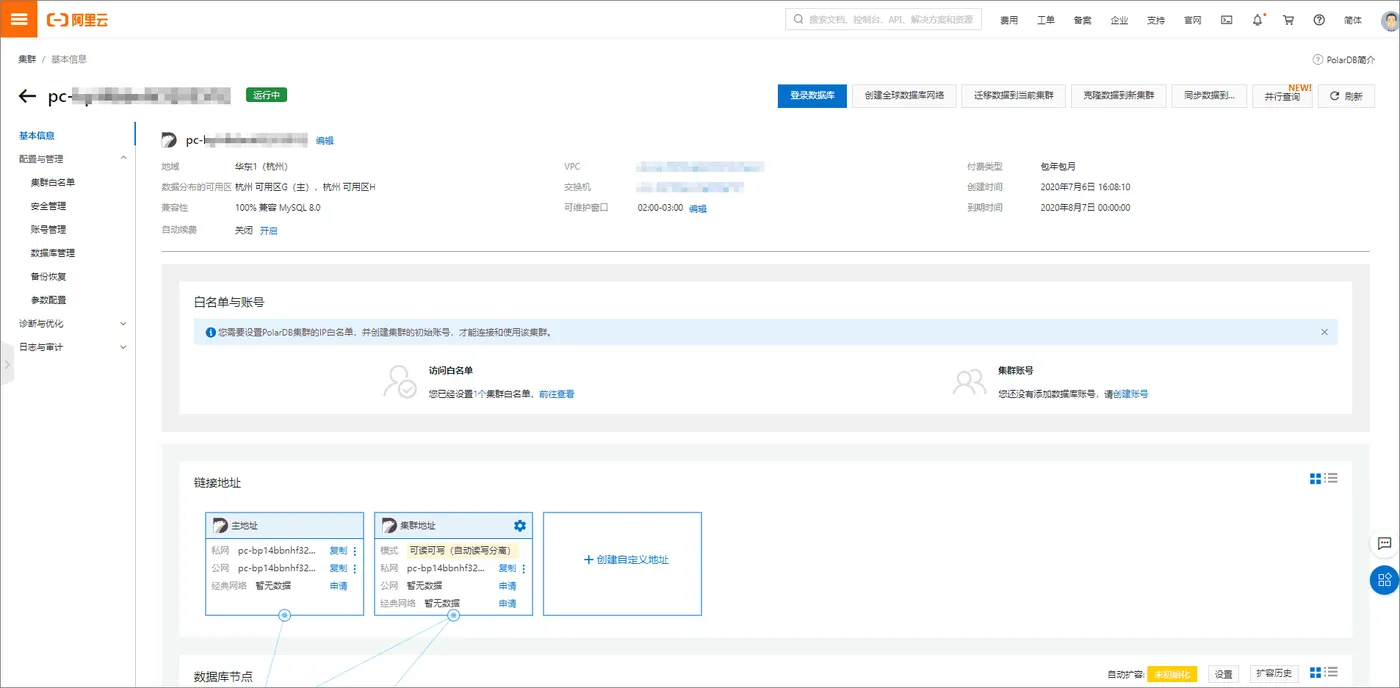Open more options for primary endpoint public network
Viewport: 1400px width, 688px height.
(354, 568)
